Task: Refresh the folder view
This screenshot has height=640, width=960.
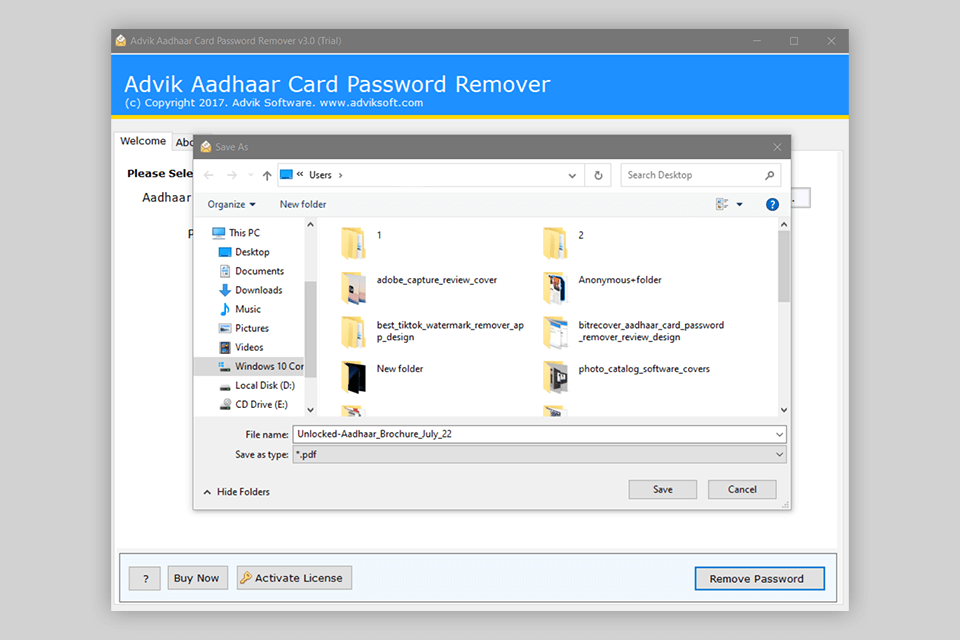Action: pos(598,175)
